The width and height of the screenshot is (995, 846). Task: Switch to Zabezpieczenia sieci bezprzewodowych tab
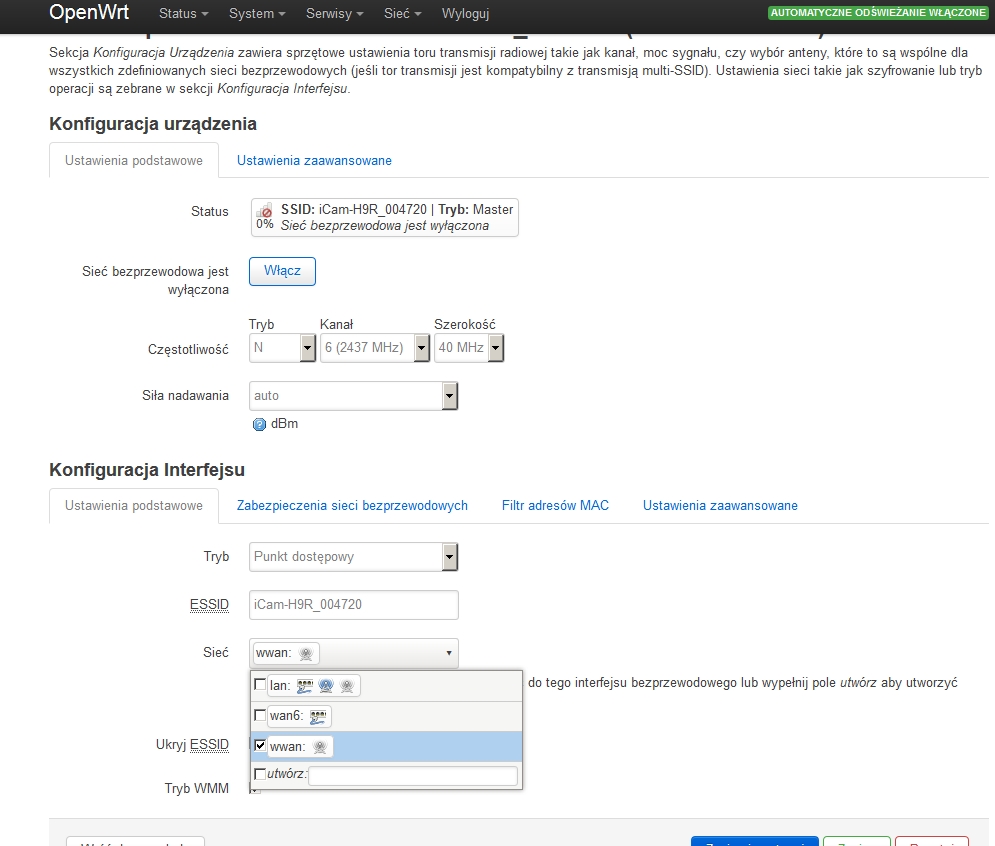tap(352, 506)
